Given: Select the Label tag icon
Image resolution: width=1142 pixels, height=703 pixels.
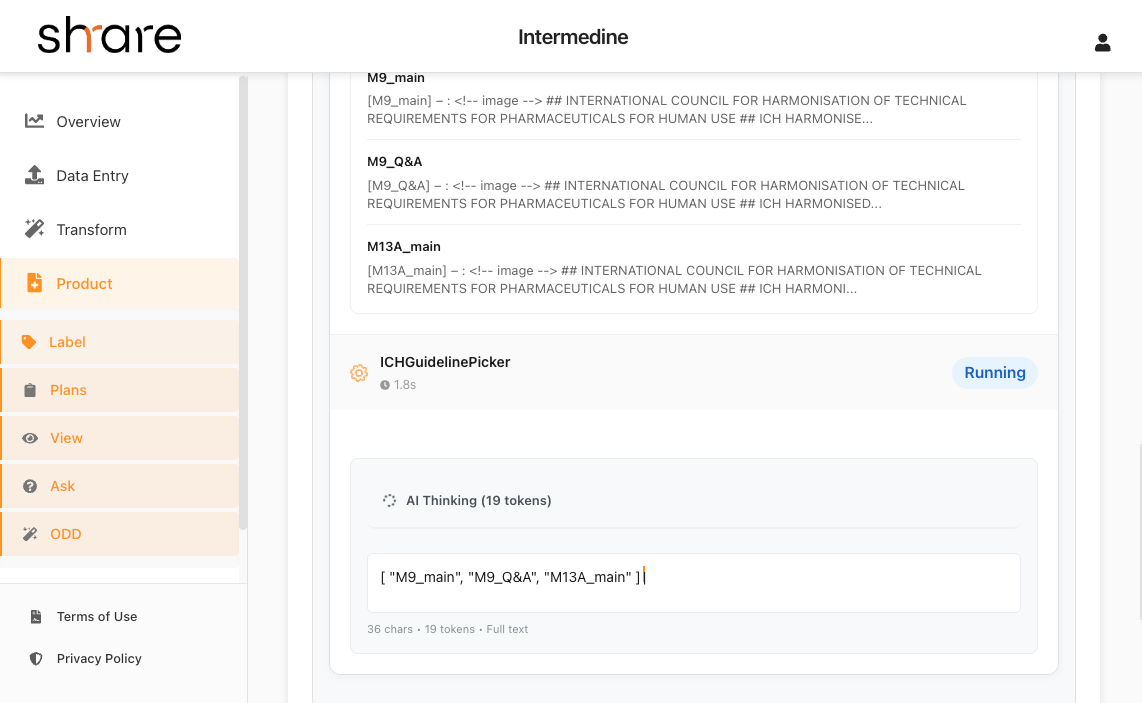Looking at the screenshot, I should click(31, 341).
